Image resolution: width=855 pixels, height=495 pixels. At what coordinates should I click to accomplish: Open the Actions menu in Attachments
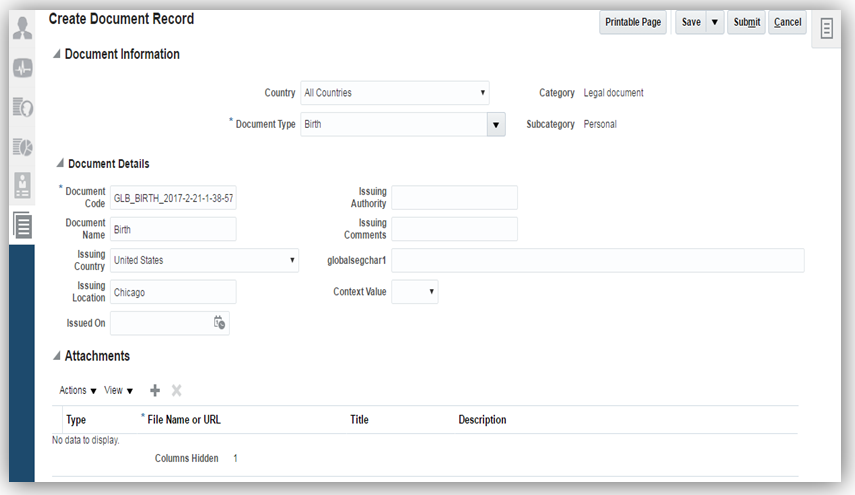coord(78,390)
